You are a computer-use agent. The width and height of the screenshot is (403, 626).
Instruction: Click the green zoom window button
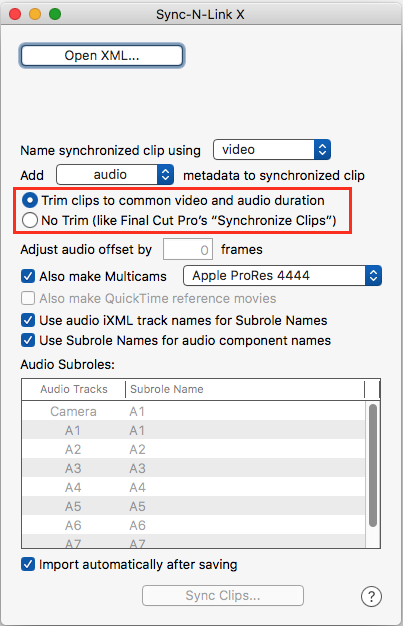point(55,14)
